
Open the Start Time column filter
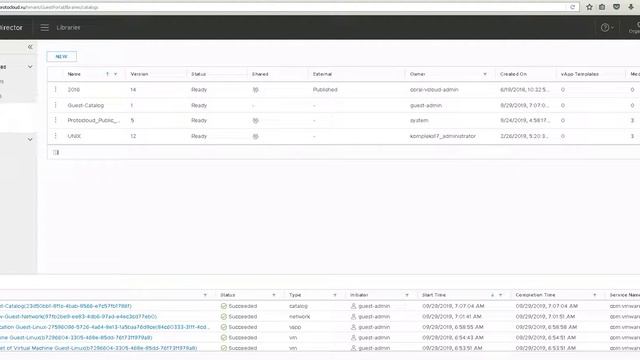click(x=500, y=295)
